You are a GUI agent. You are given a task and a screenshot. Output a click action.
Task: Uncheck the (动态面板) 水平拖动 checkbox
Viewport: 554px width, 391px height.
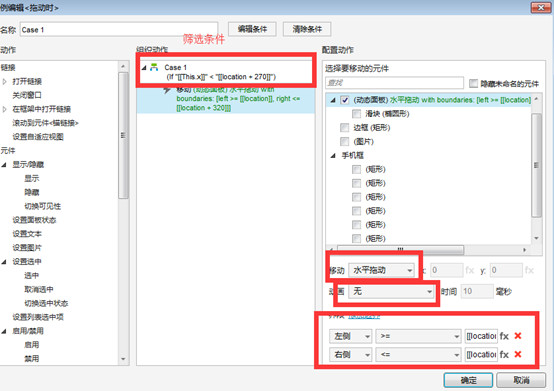[x=344, y=100]
